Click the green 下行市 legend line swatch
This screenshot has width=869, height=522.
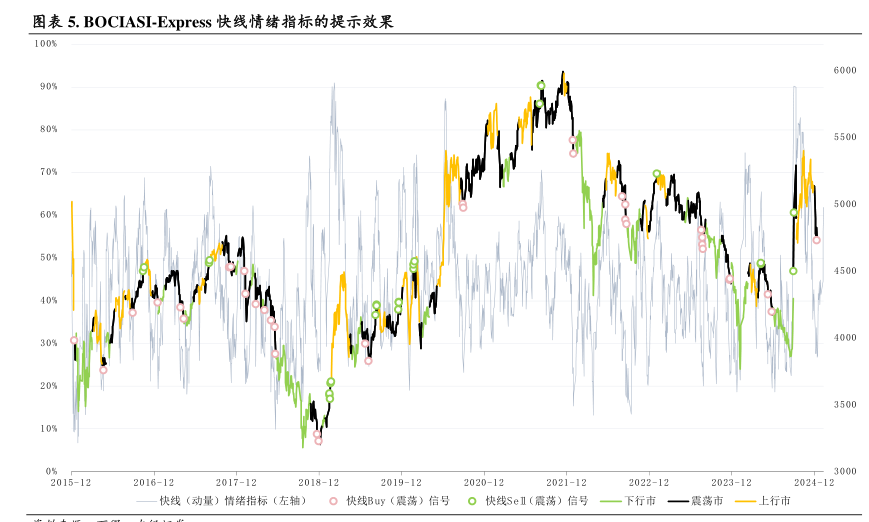tap(609, 500)
